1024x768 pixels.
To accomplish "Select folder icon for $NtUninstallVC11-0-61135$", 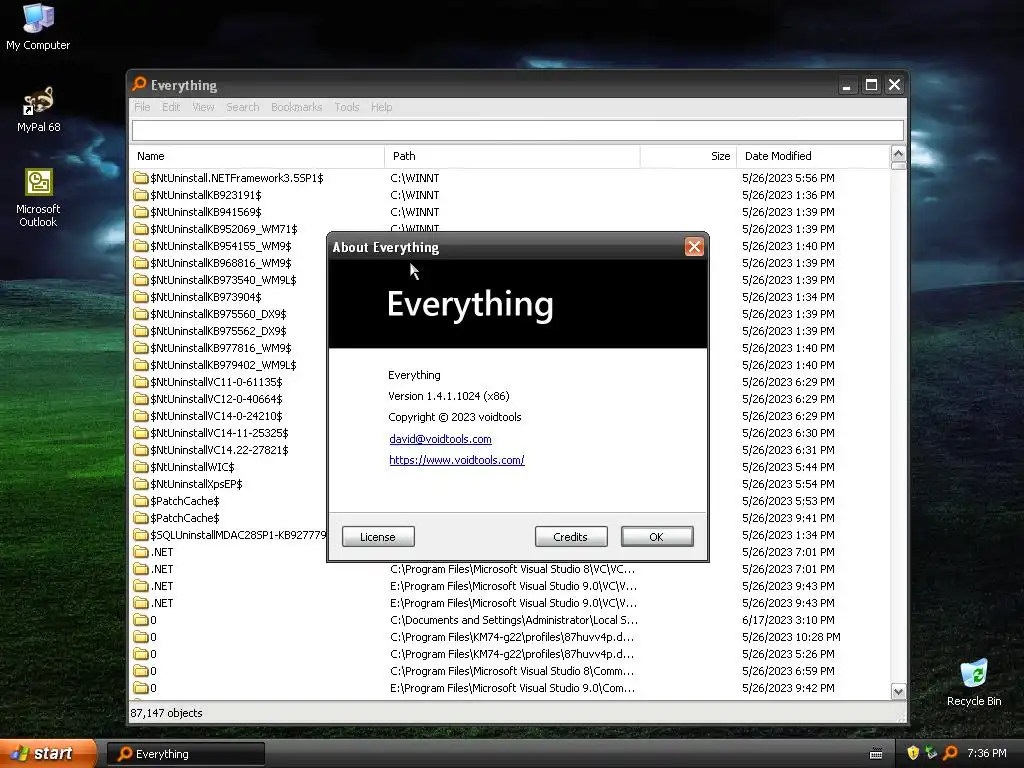I will click(140, 381).
